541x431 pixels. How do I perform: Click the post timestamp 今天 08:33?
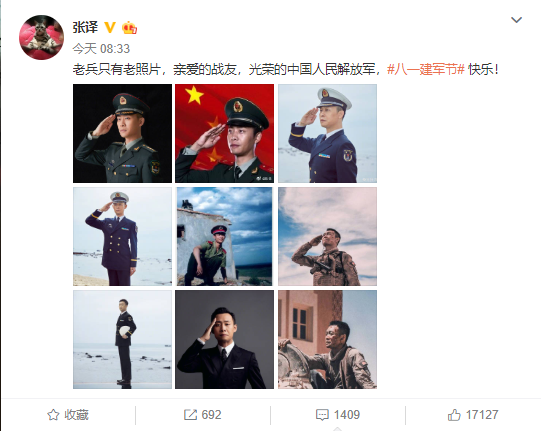pyautogui.click(x=101, y=49)
